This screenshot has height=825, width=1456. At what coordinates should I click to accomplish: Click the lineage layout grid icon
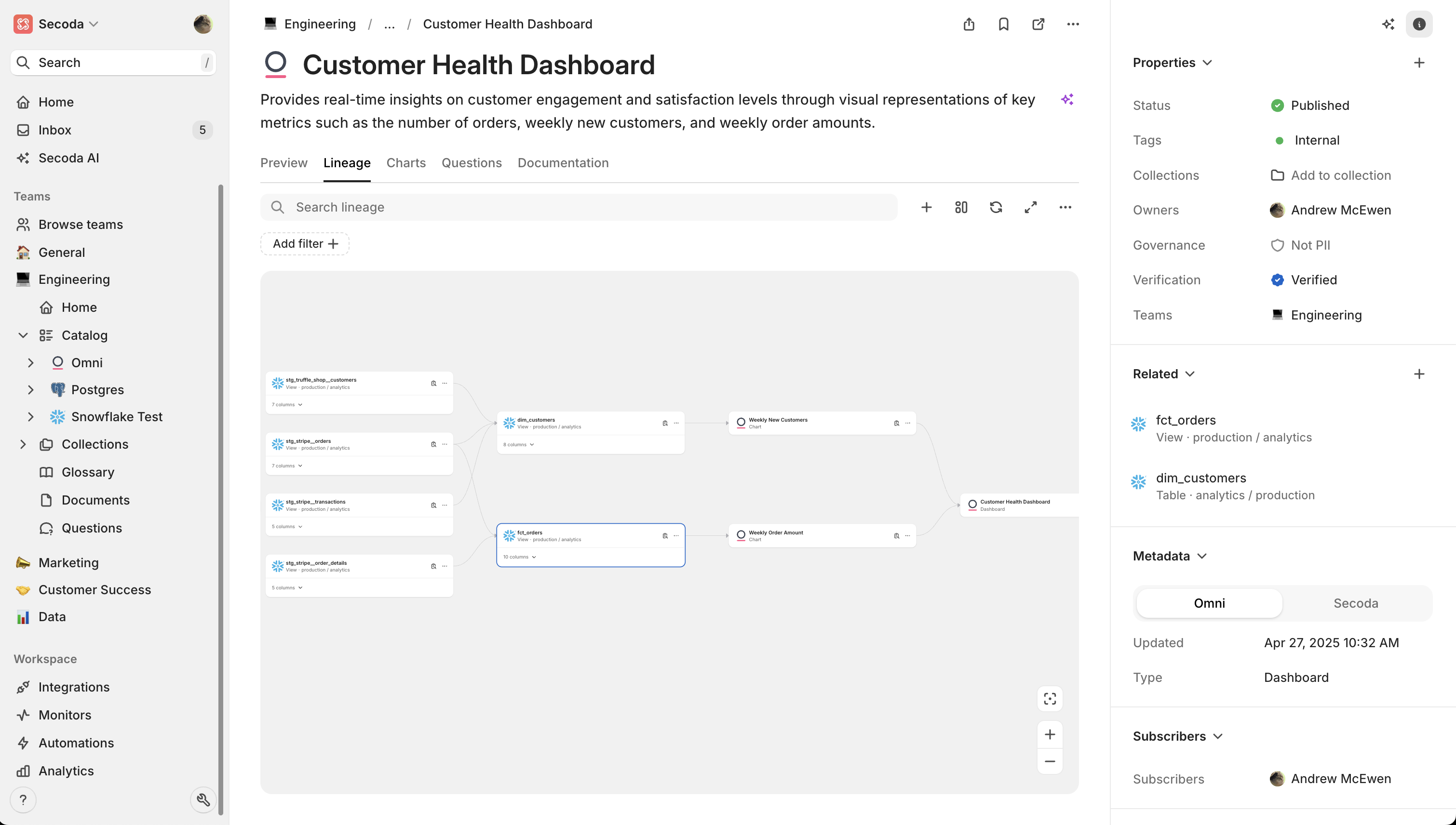(x=961, y=207)
